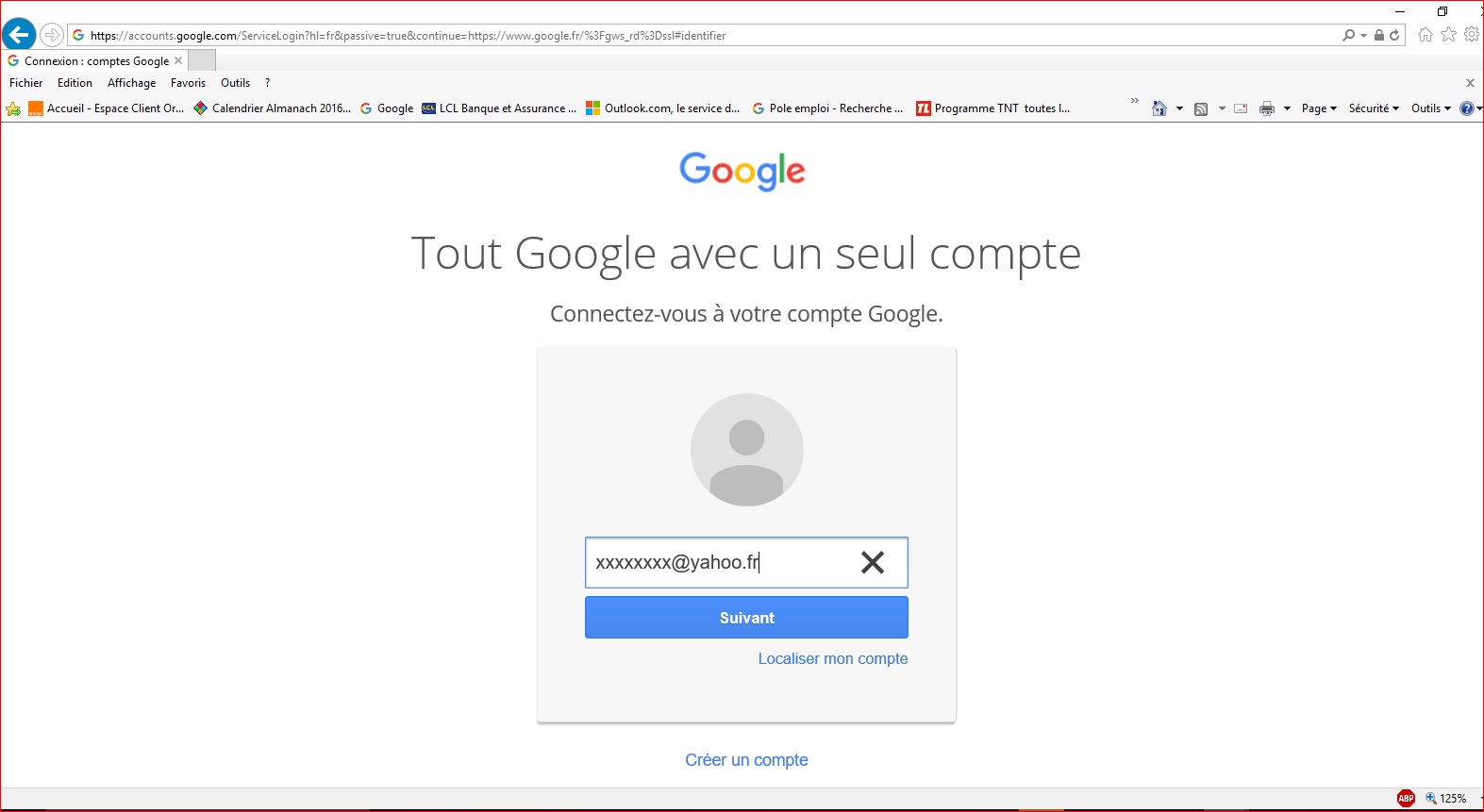Expand favorites bar overflow chevron
Screen dimensions: 1484x812
click(1135, 100)
